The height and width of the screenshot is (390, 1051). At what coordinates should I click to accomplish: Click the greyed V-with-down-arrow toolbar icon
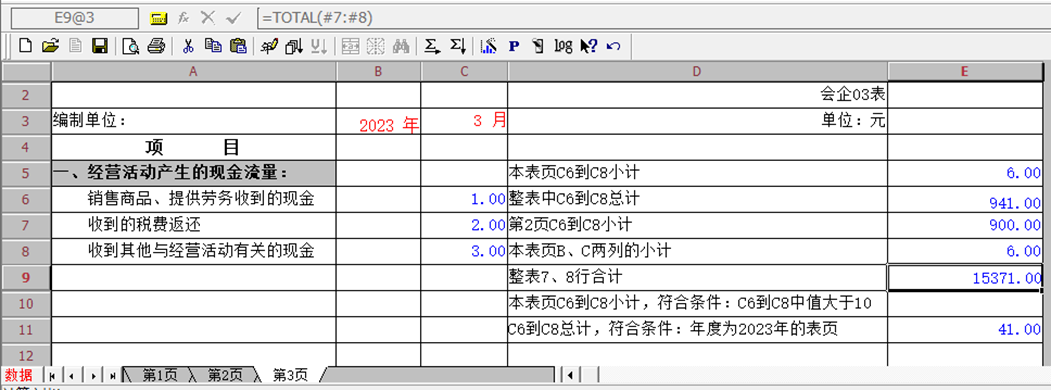pyautogui.click(x=318, y=46)
